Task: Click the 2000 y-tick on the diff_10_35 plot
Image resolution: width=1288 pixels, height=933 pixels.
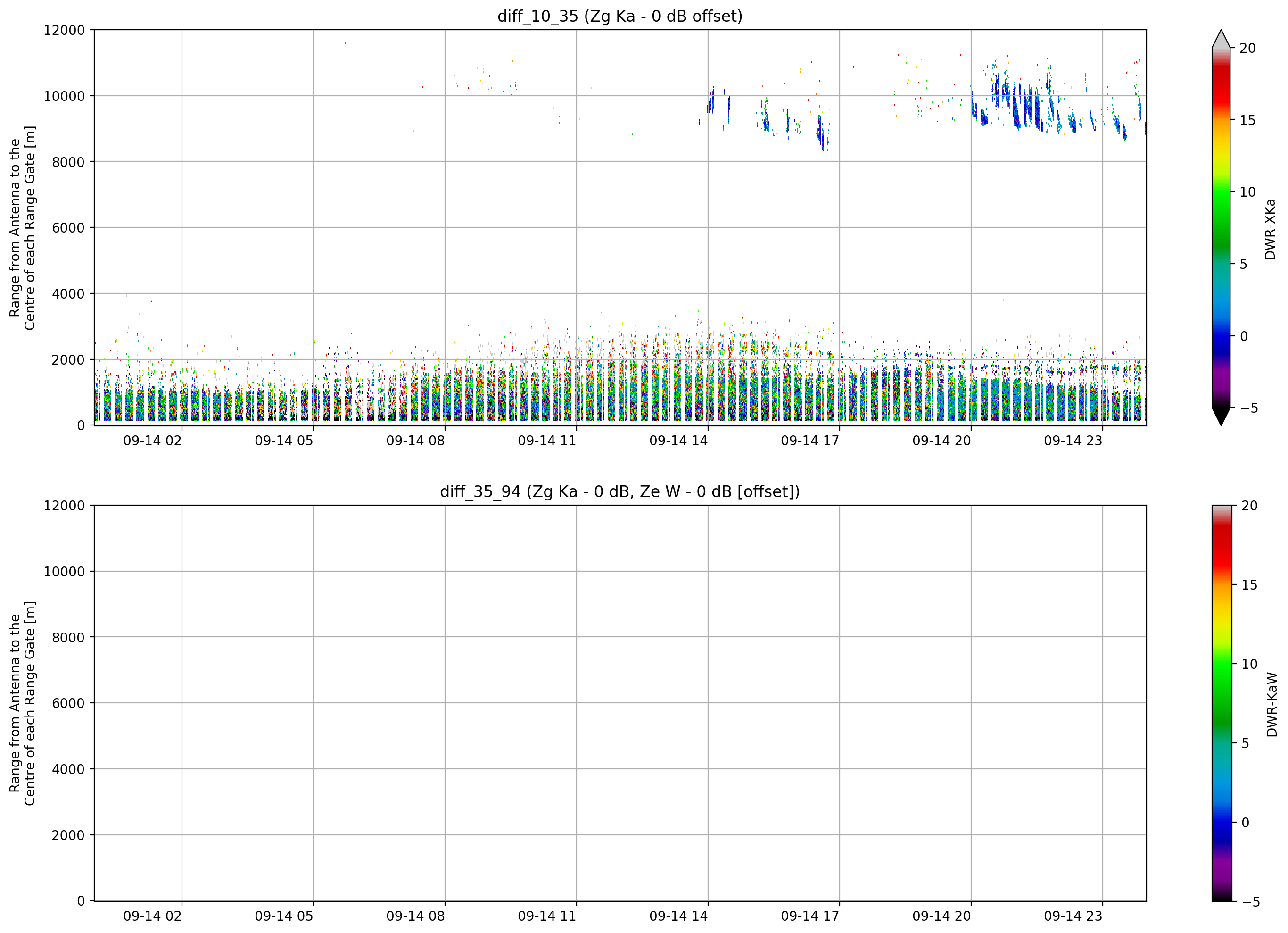Action: 68,360
